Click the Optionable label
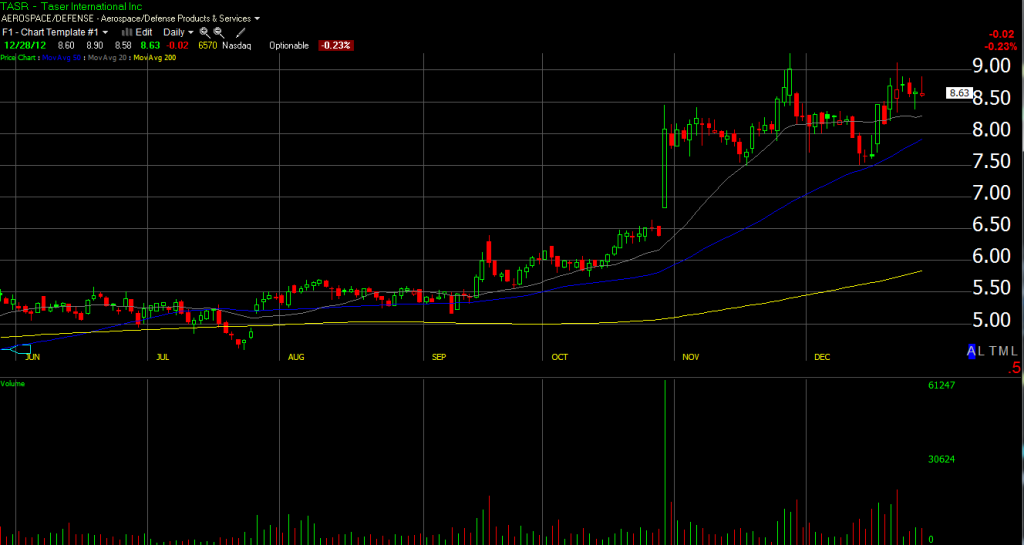The image size is (1024, 545). (290, 46)
